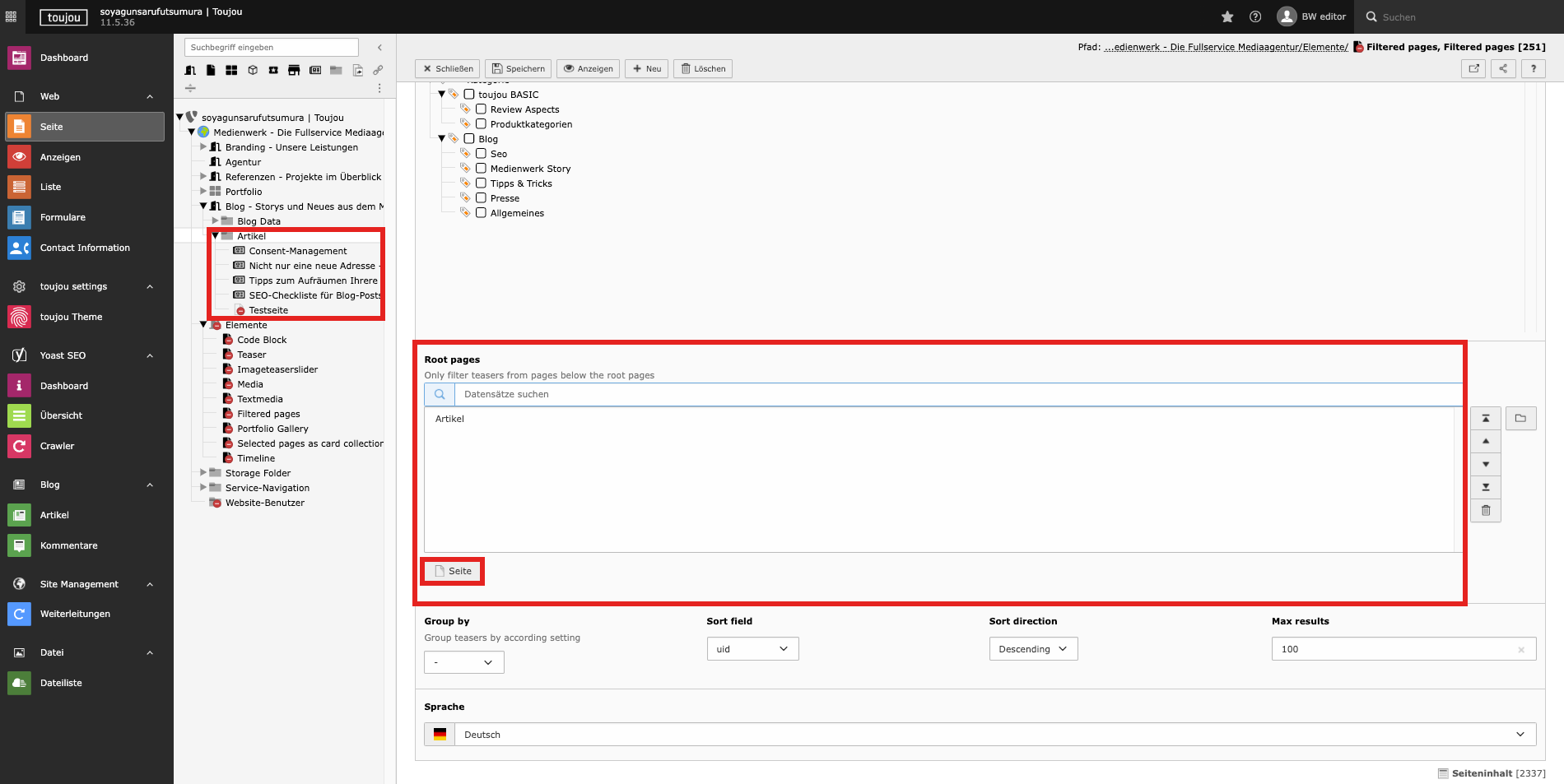Click the Speichern button
The width and height of the screenshot is (1564, 784).
519,69
